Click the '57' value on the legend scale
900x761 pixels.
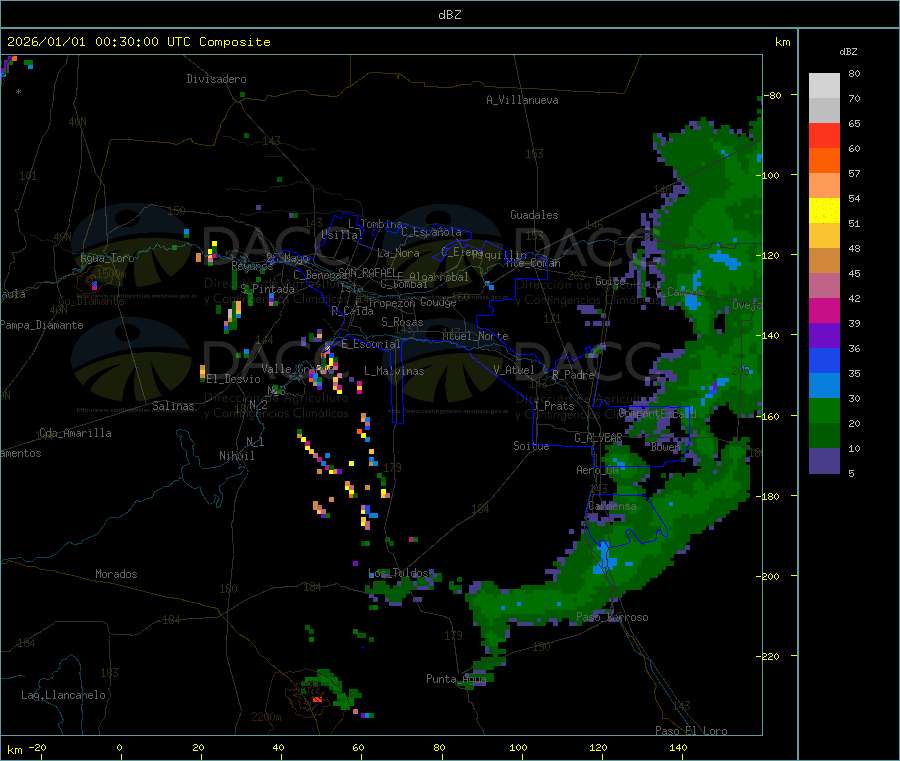click(854, 173)
